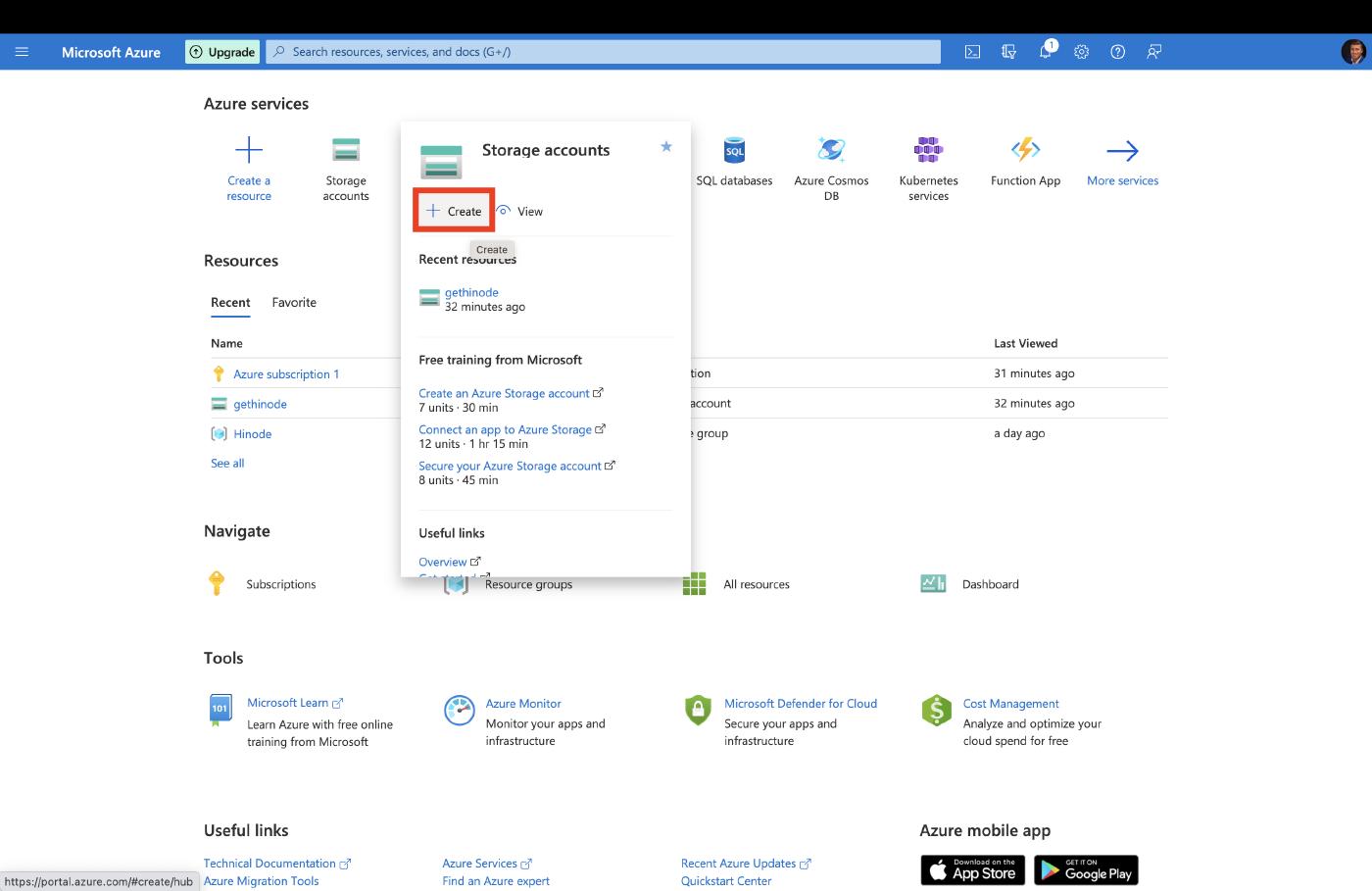Click the Azure Cosmos DB icon

[x=831, y=150]
